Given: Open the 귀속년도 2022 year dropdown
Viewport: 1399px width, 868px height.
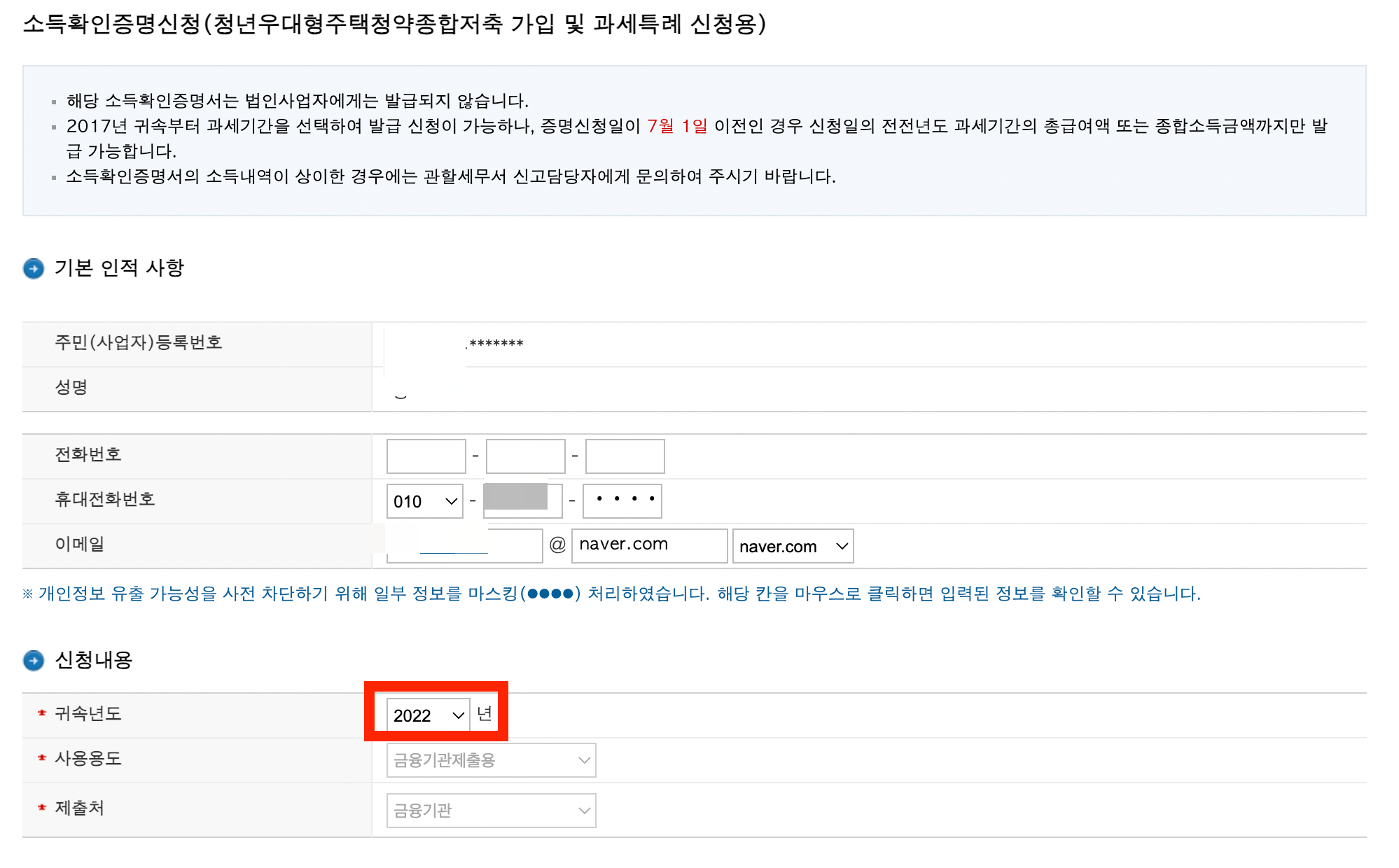Looking at the screenshot, I should pos(428,715).
